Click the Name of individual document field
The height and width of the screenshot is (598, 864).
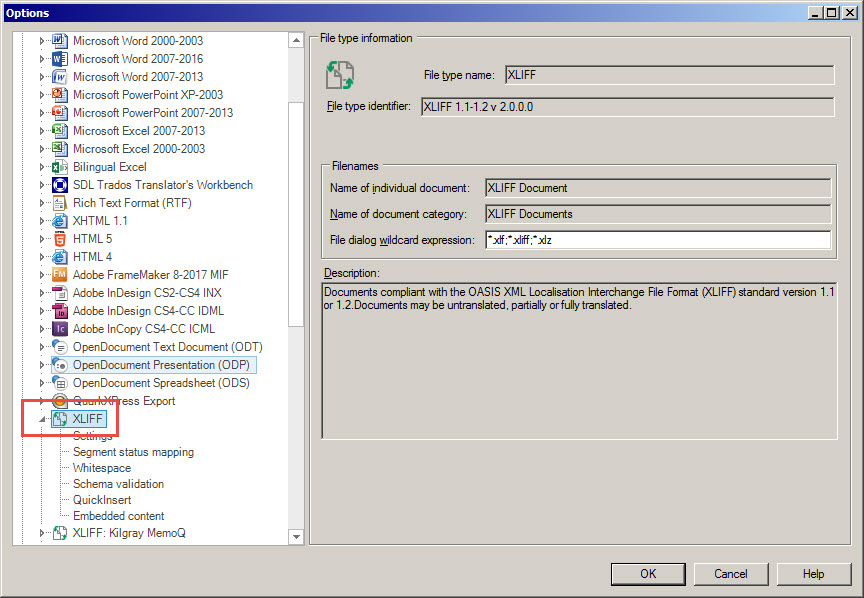tap(658, 188)
